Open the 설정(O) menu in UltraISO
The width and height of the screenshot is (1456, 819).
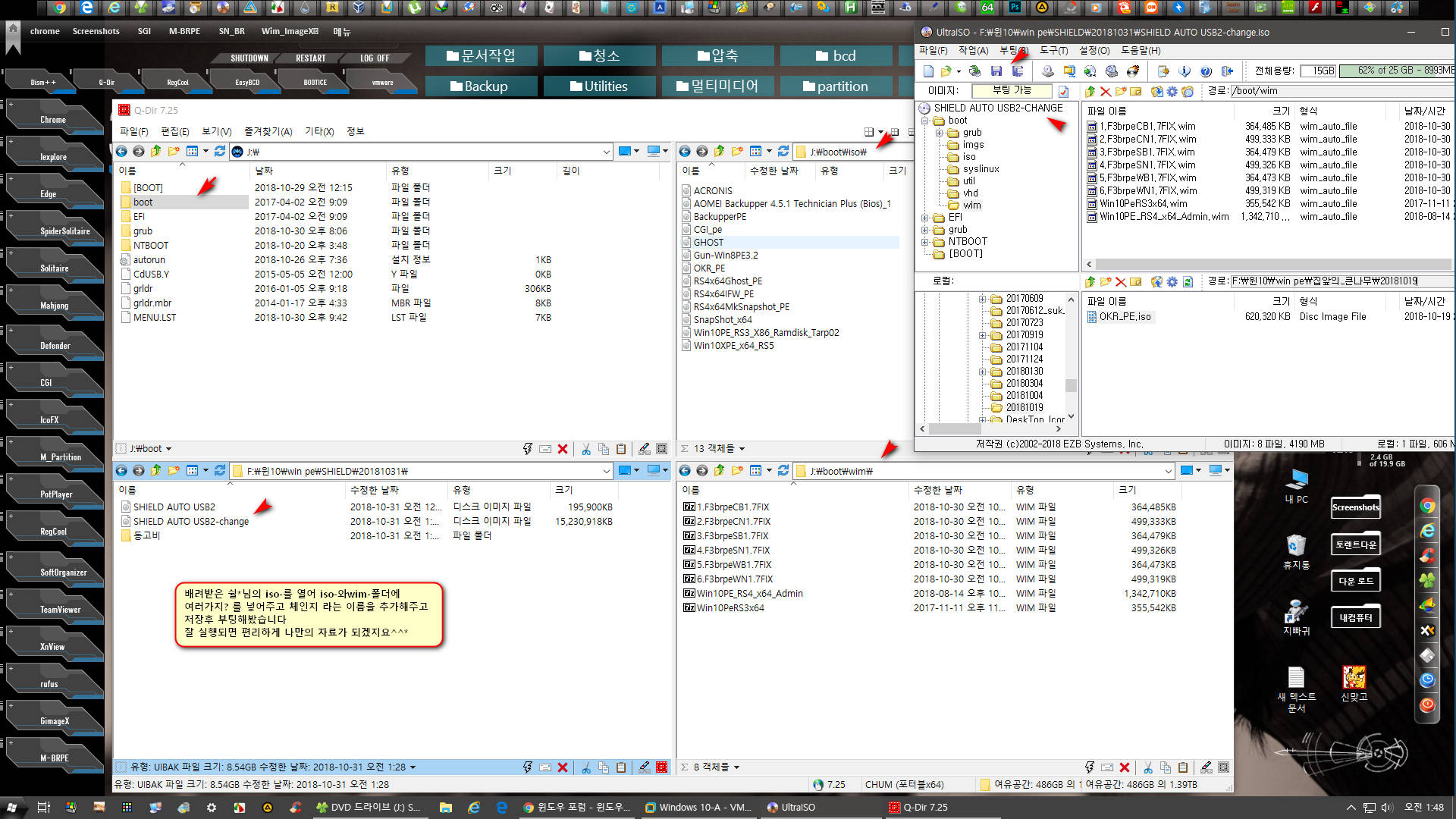1094,50
